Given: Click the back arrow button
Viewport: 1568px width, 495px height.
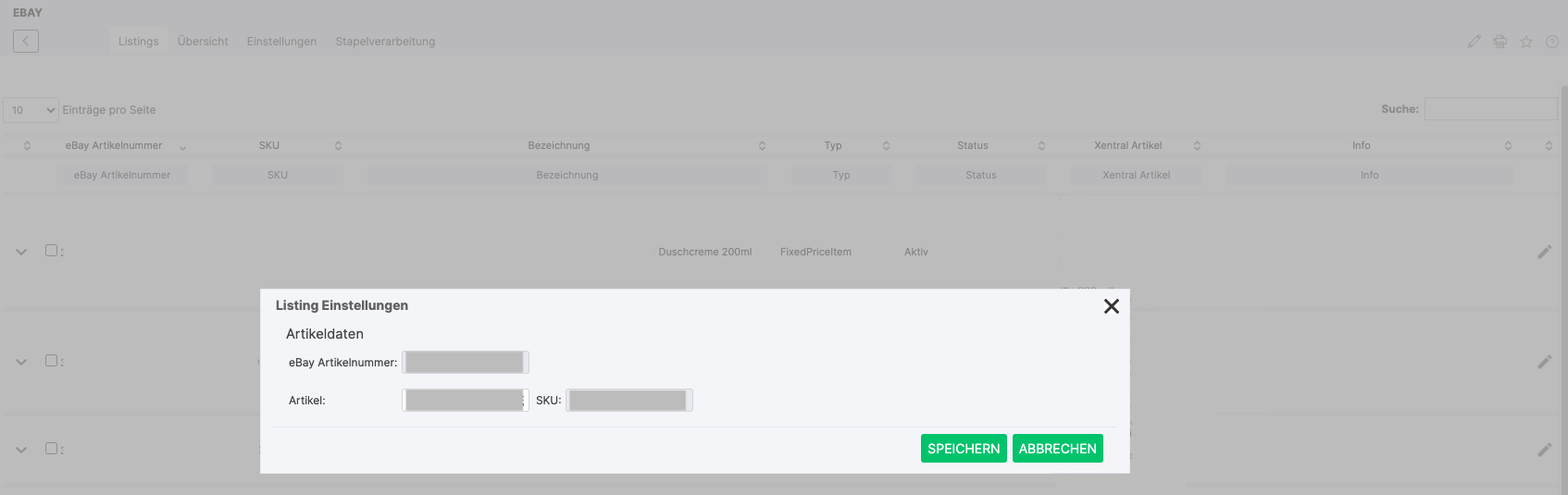Looking at the screenshot, I should coord(26,41).
